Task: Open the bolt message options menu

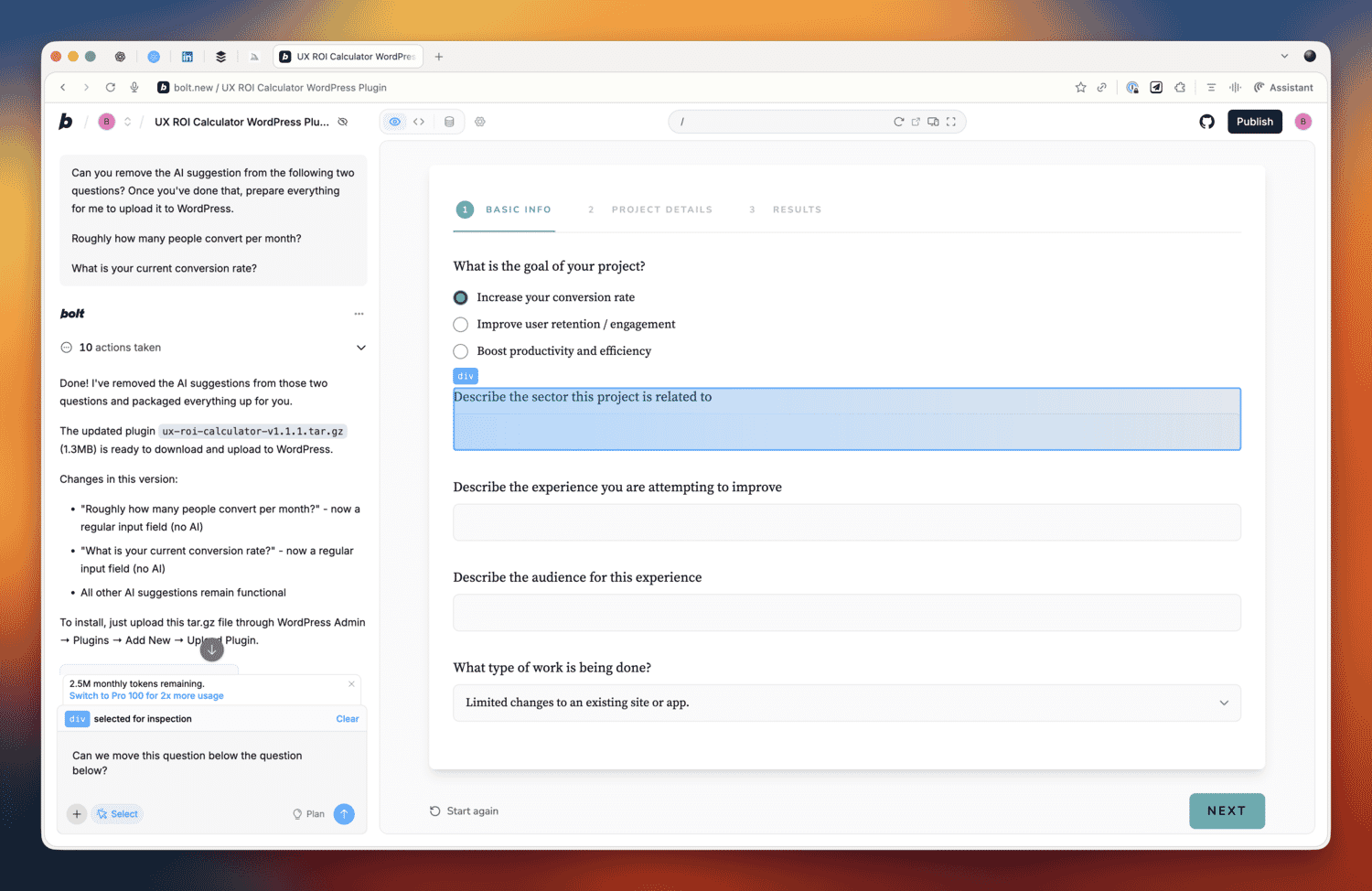Action: (x=359, y=314)
